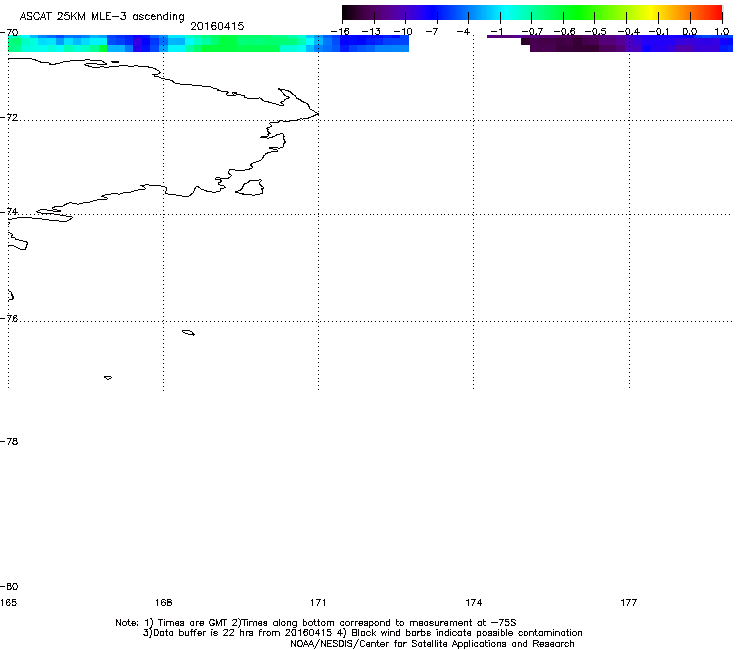Pick the black end of the color bar
This screenshot has width=740, height=650.
click(349, 13)
